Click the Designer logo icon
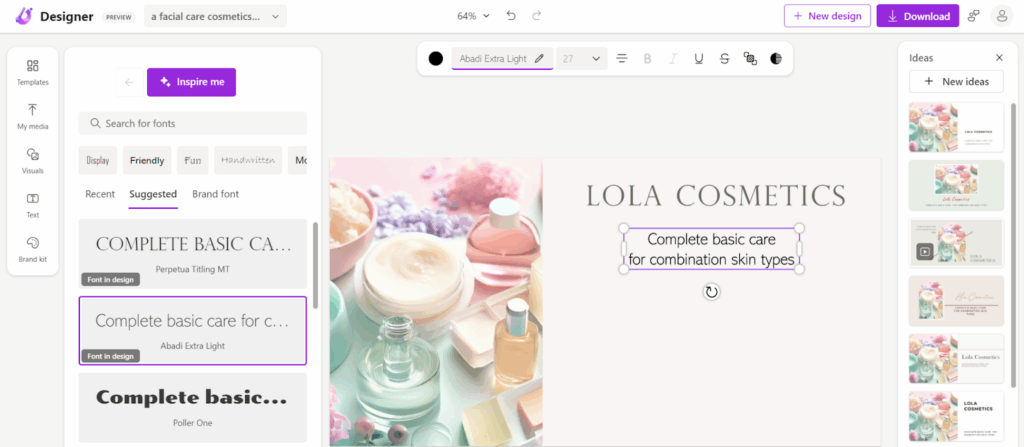Image resolution: width=1024 pixels, height=447 pixels. click(24, 16)
